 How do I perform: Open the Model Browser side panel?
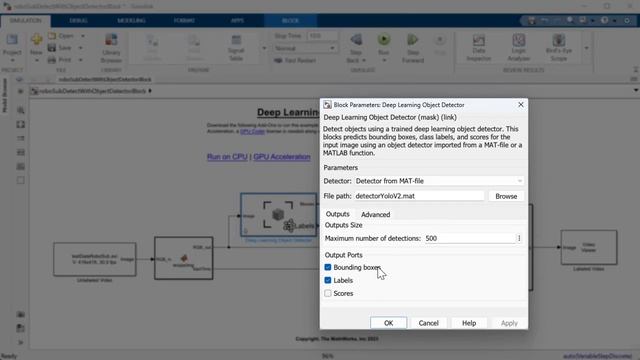[5, 96]
